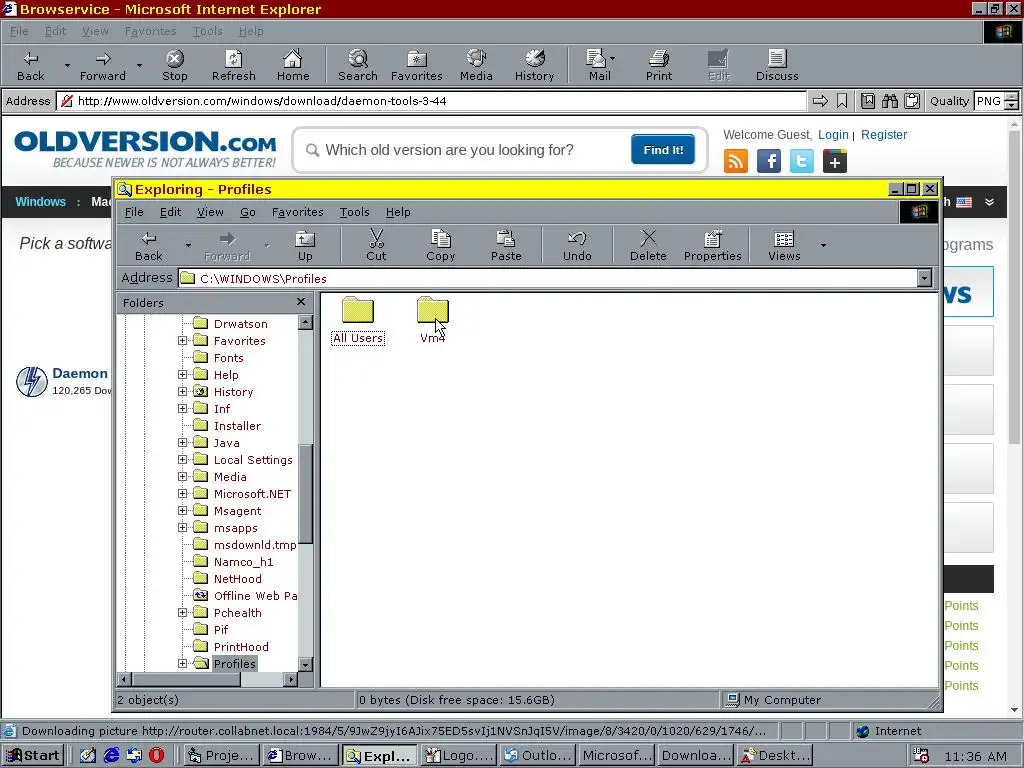Open Views dropdown arrow
The image size is (1024, 768).
pos(823,246)
